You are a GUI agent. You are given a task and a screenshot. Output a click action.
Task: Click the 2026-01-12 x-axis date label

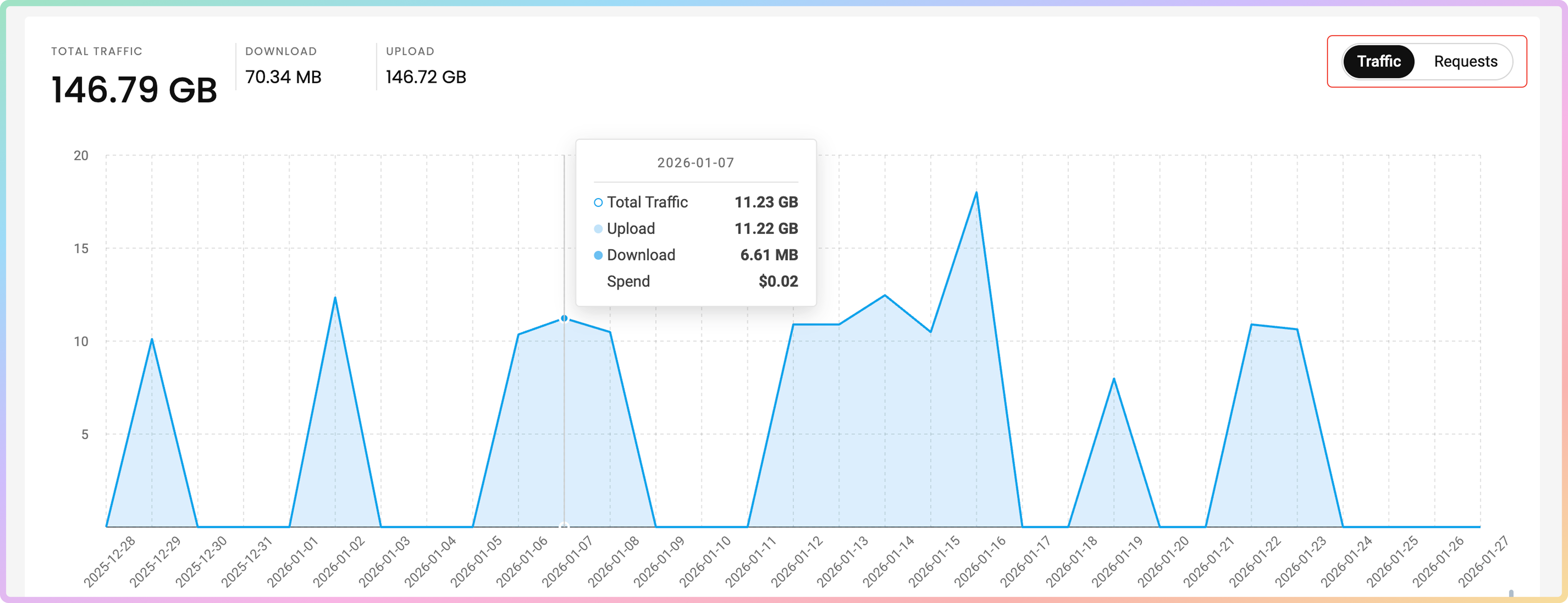click(x=797, y=562)
